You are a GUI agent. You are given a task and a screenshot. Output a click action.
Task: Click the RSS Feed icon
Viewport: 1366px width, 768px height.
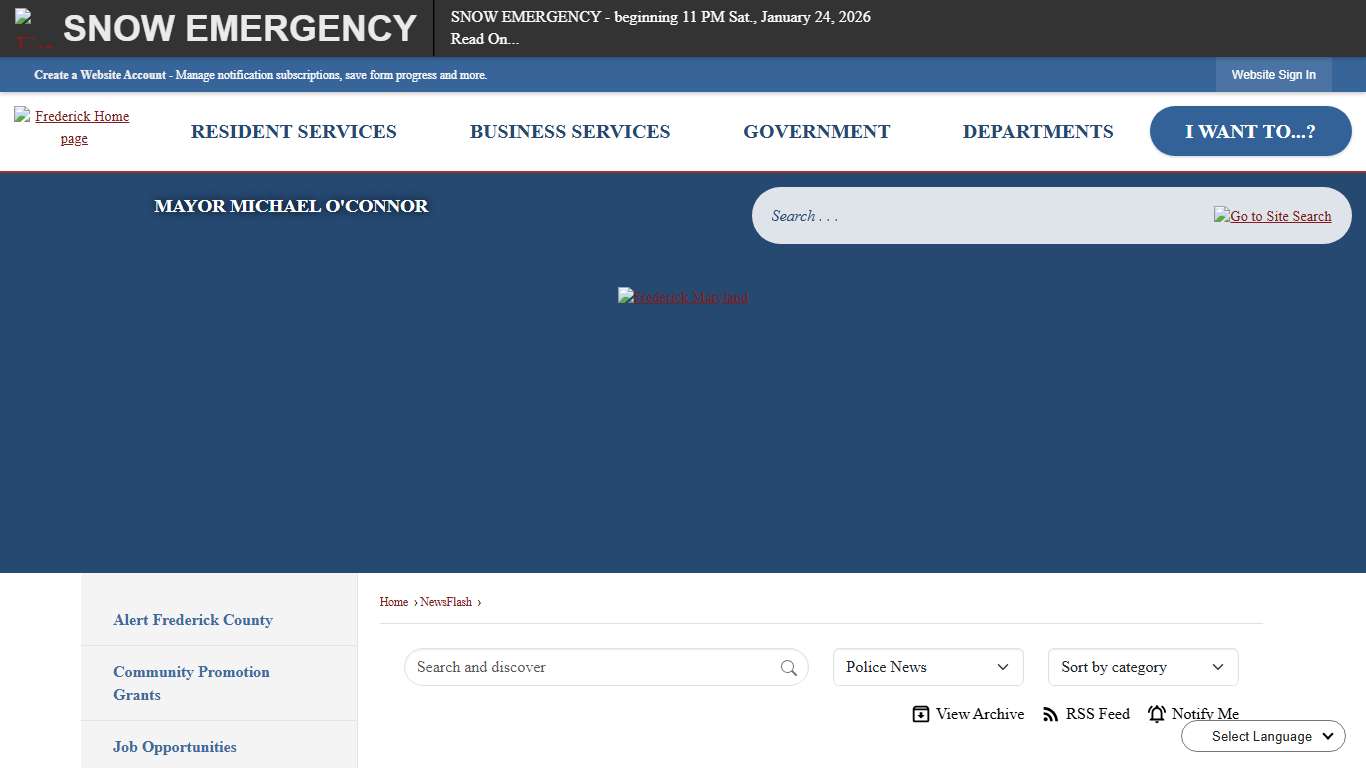coord(1050,714)
